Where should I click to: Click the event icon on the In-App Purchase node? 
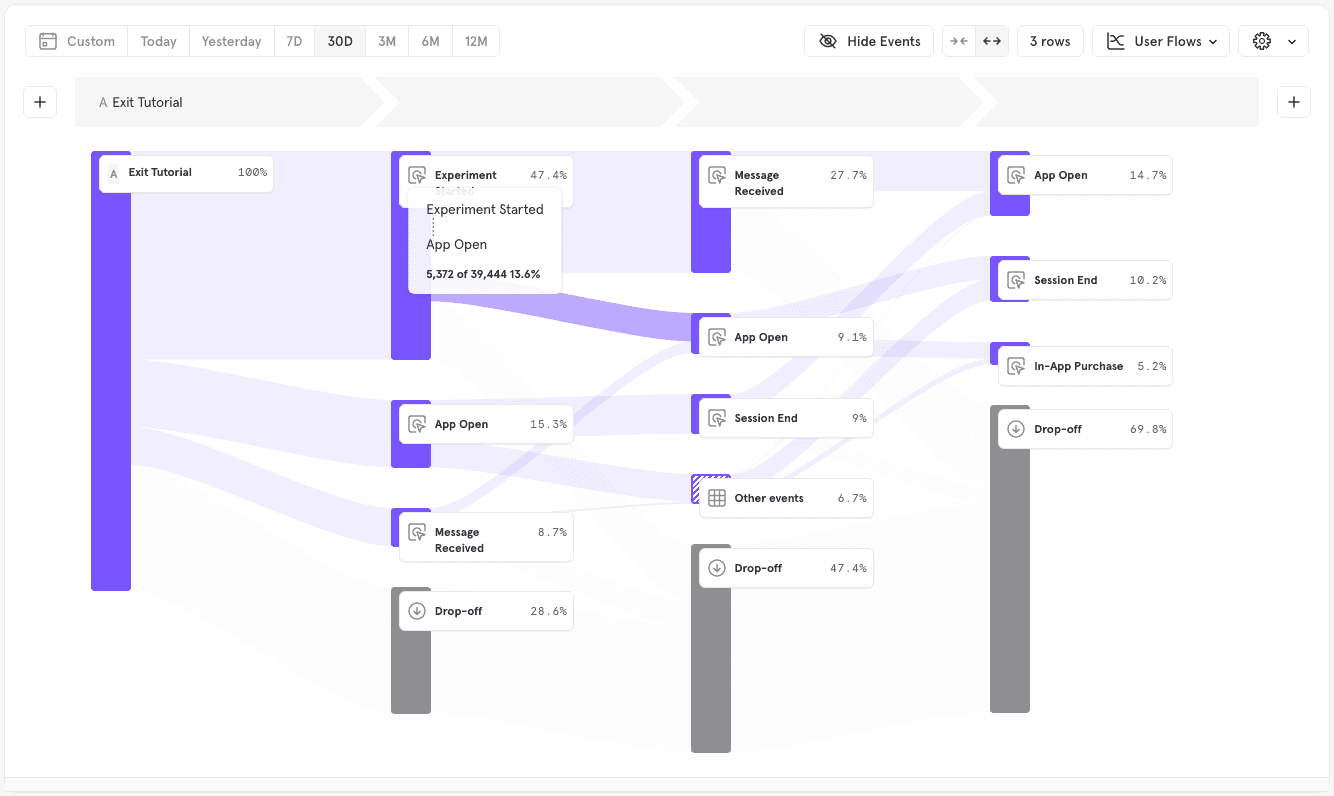tap(1016, 366)
